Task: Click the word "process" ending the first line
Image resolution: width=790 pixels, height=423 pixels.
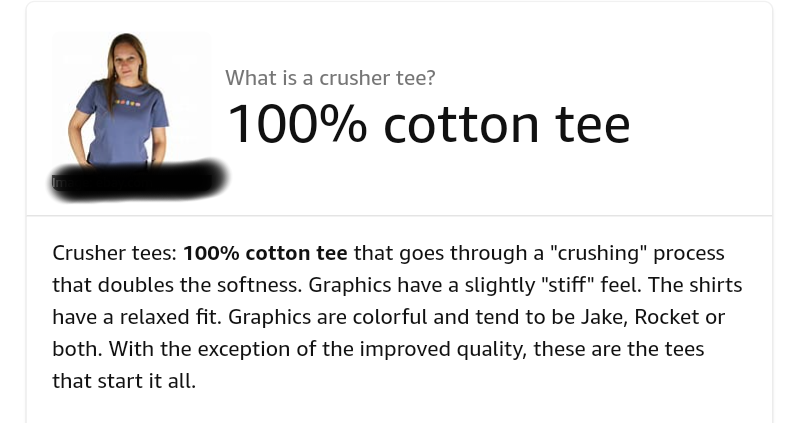Action: click(689, 253)
